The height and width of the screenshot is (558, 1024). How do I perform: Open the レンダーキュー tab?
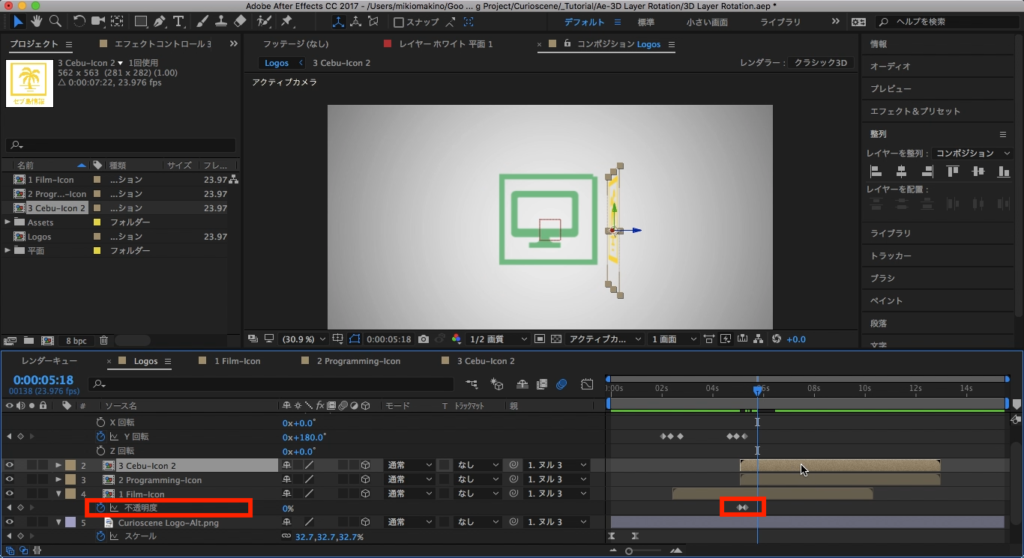coord(49,360)
